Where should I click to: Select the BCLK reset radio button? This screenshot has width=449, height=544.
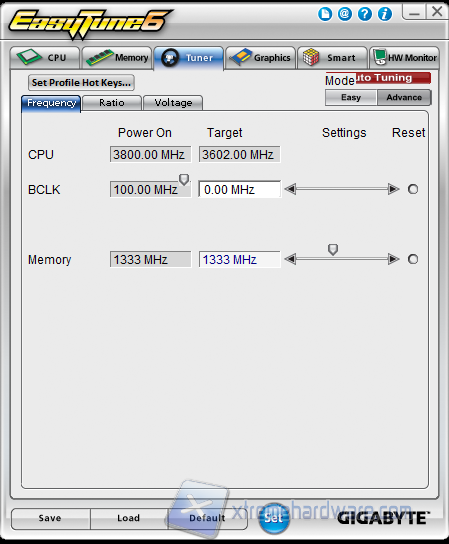[413, 189]
